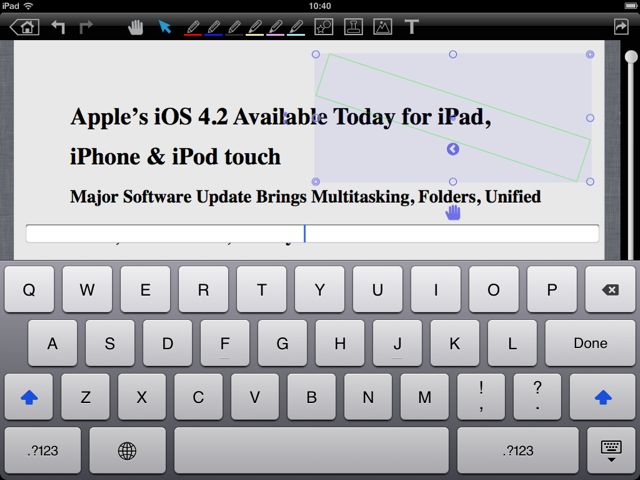
Task: Tap the W key
Action: tap(87, 290)
